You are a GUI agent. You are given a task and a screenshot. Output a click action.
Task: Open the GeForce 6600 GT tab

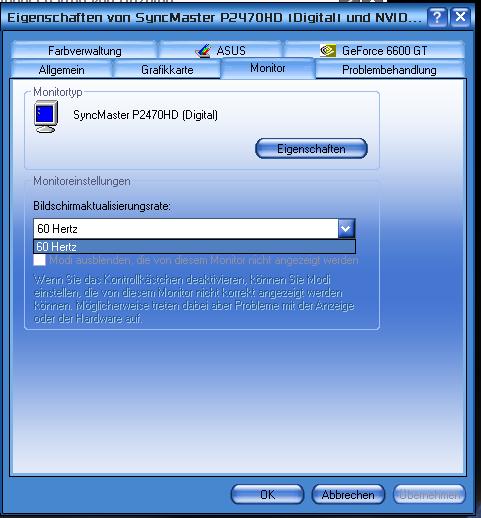pos(374,51)
